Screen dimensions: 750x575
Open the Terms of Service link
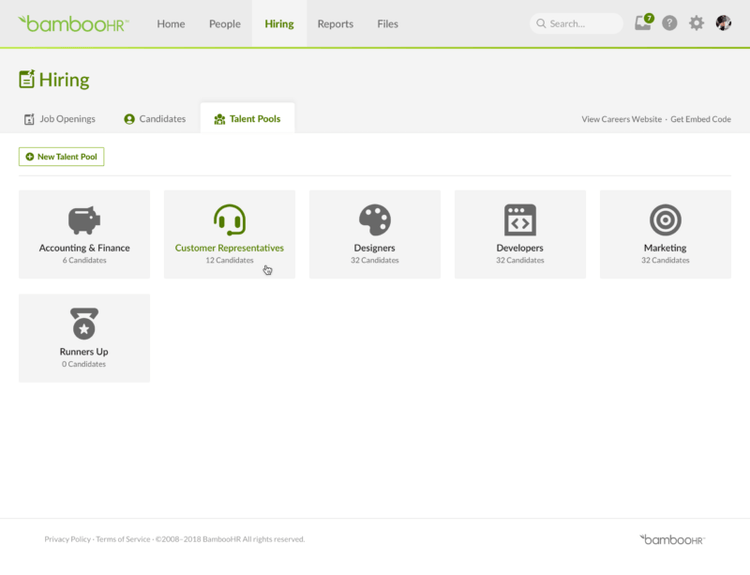pyautogui.click(x=123, y=539)
